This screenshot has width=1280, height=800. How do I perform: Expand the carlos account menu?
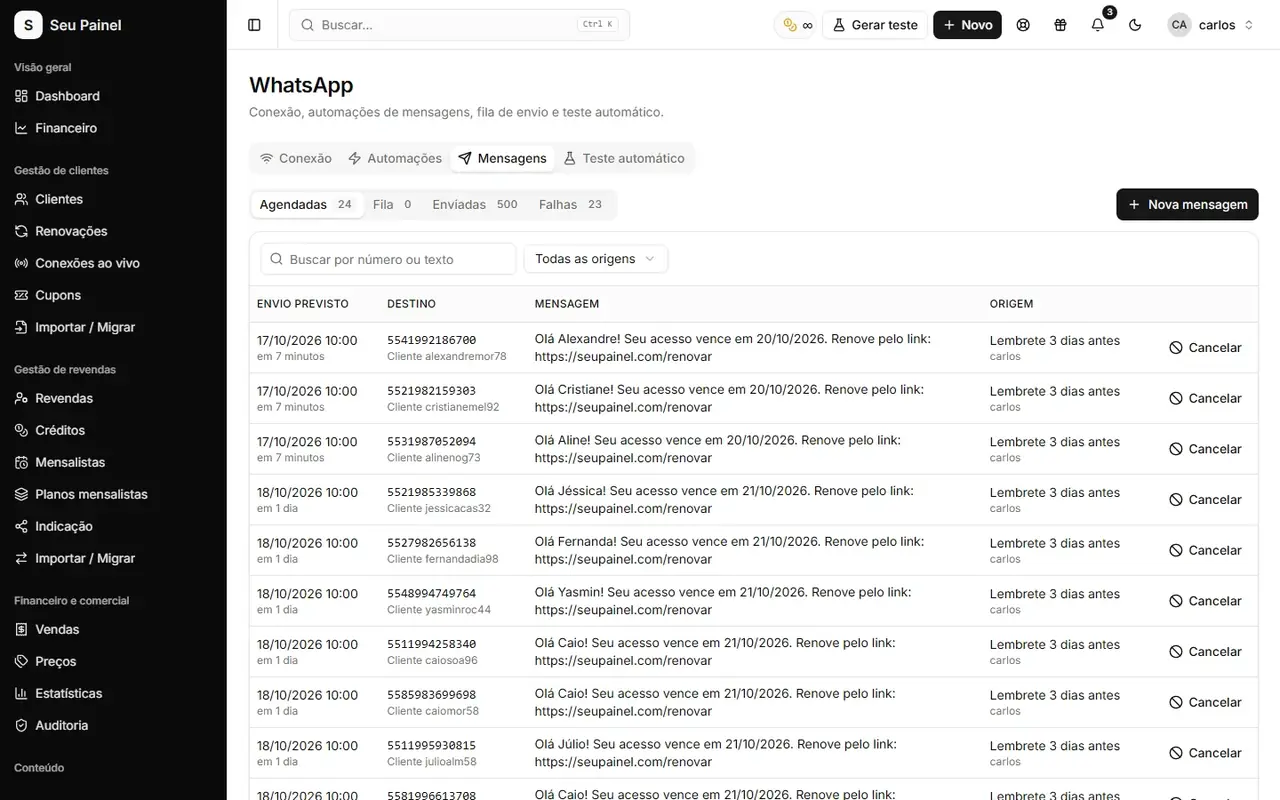click(1211, 25)
